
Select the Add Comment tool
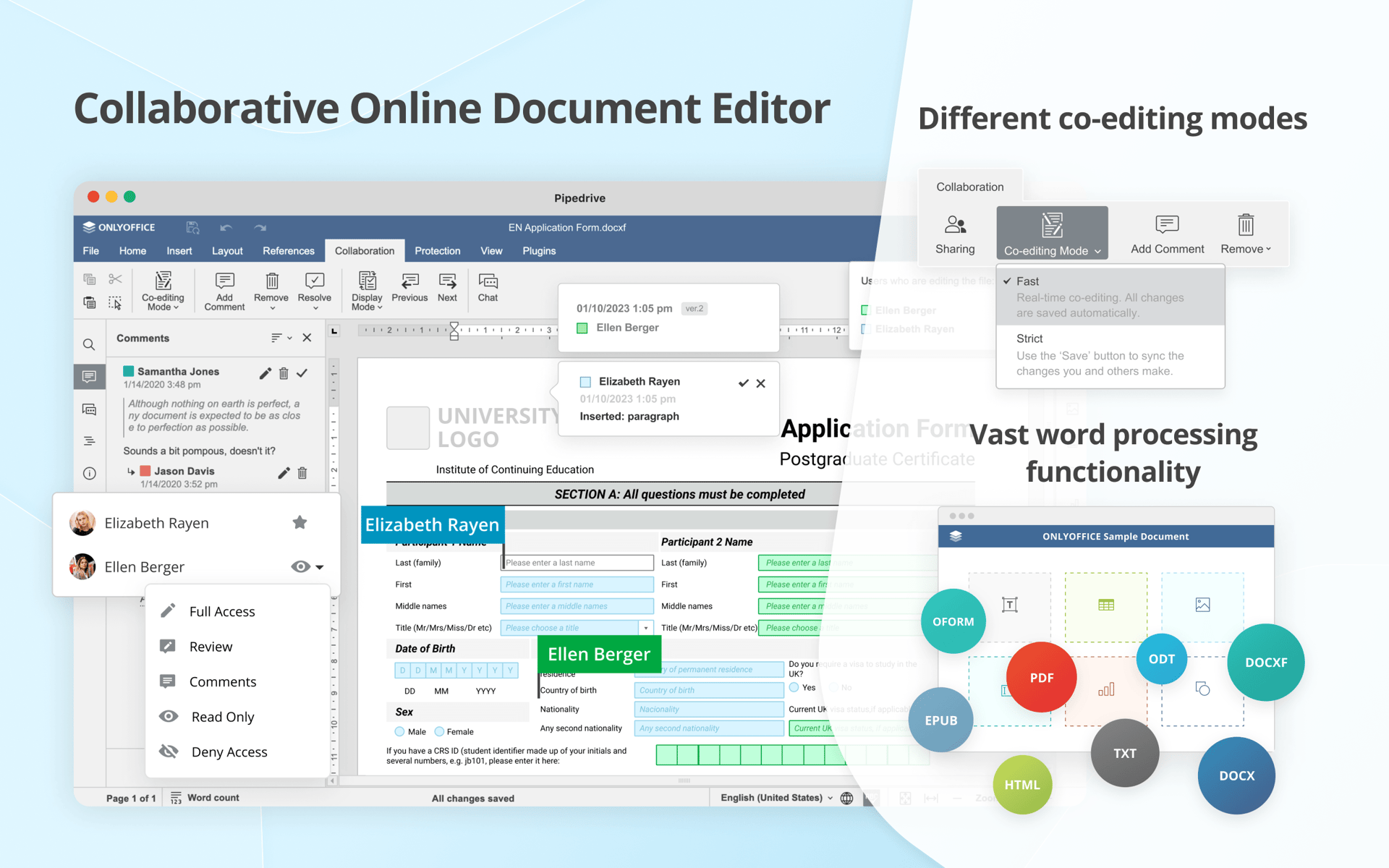224,289
